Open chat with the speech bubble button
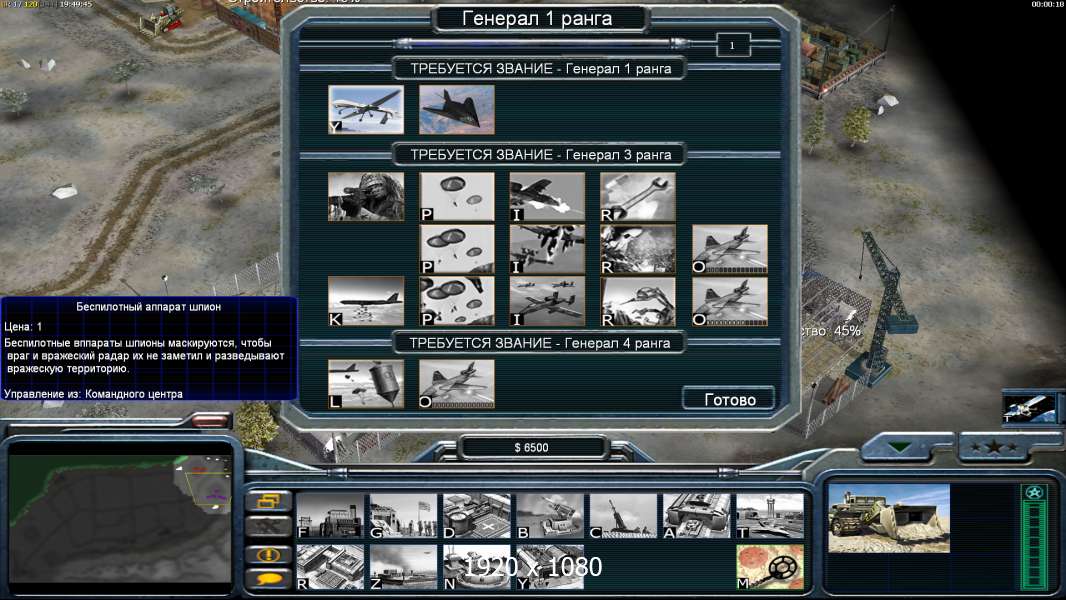The image size is (1066, 600). tap(269, 579)
